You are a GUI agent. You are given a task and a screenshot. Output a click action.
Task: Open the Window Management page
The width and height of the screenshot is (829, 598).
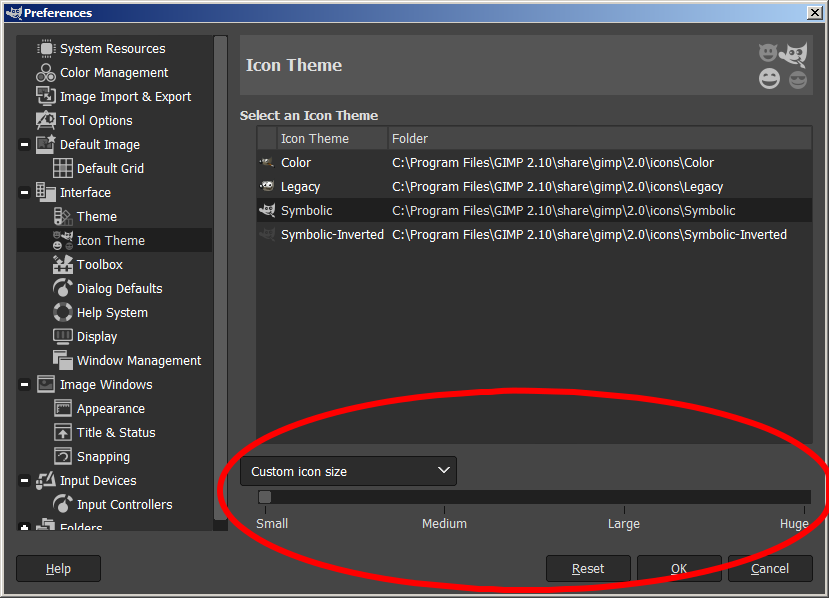click(x=139, y=360)
